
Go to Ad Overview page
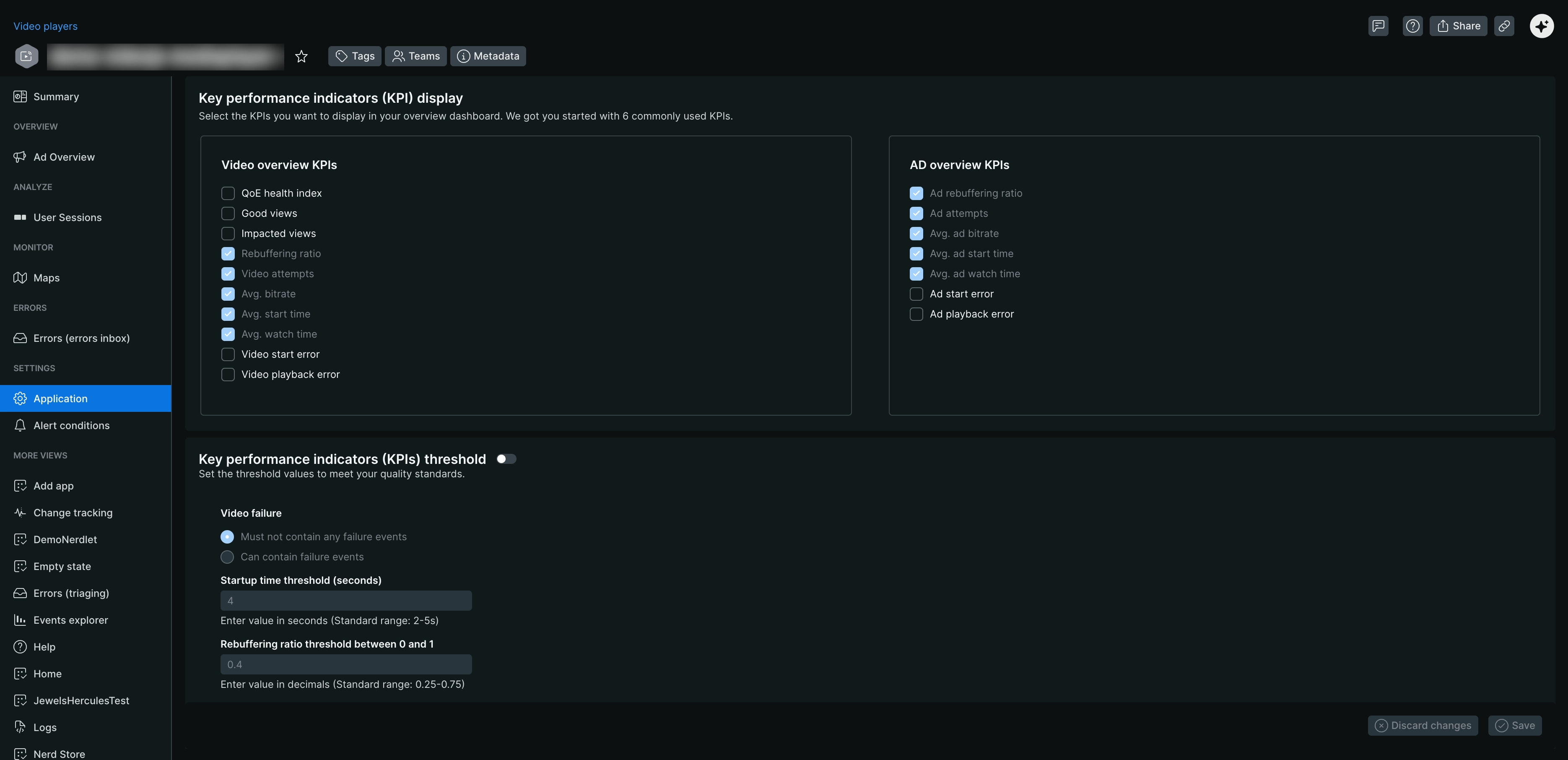(x=64, y=157)
